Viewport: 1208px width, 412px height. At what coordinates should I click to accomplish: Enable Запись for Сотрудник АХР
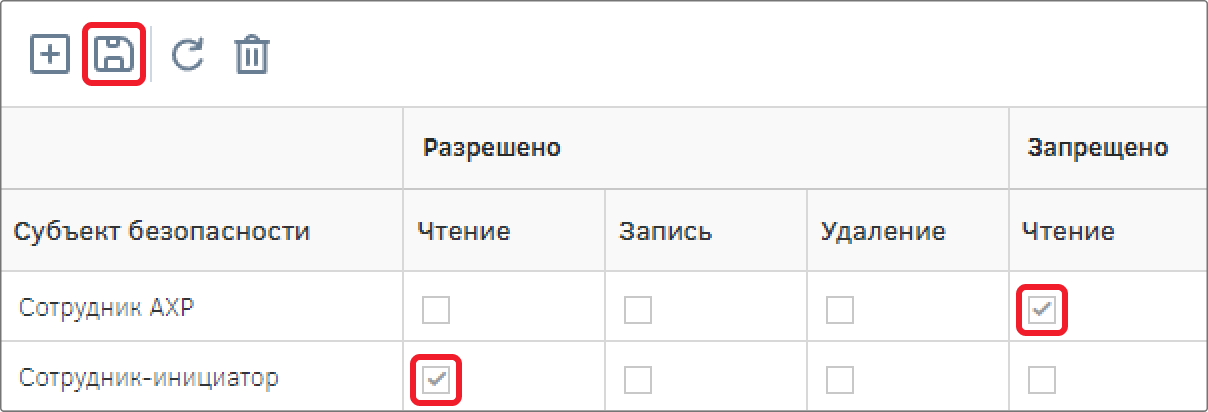tap(638, 310)
